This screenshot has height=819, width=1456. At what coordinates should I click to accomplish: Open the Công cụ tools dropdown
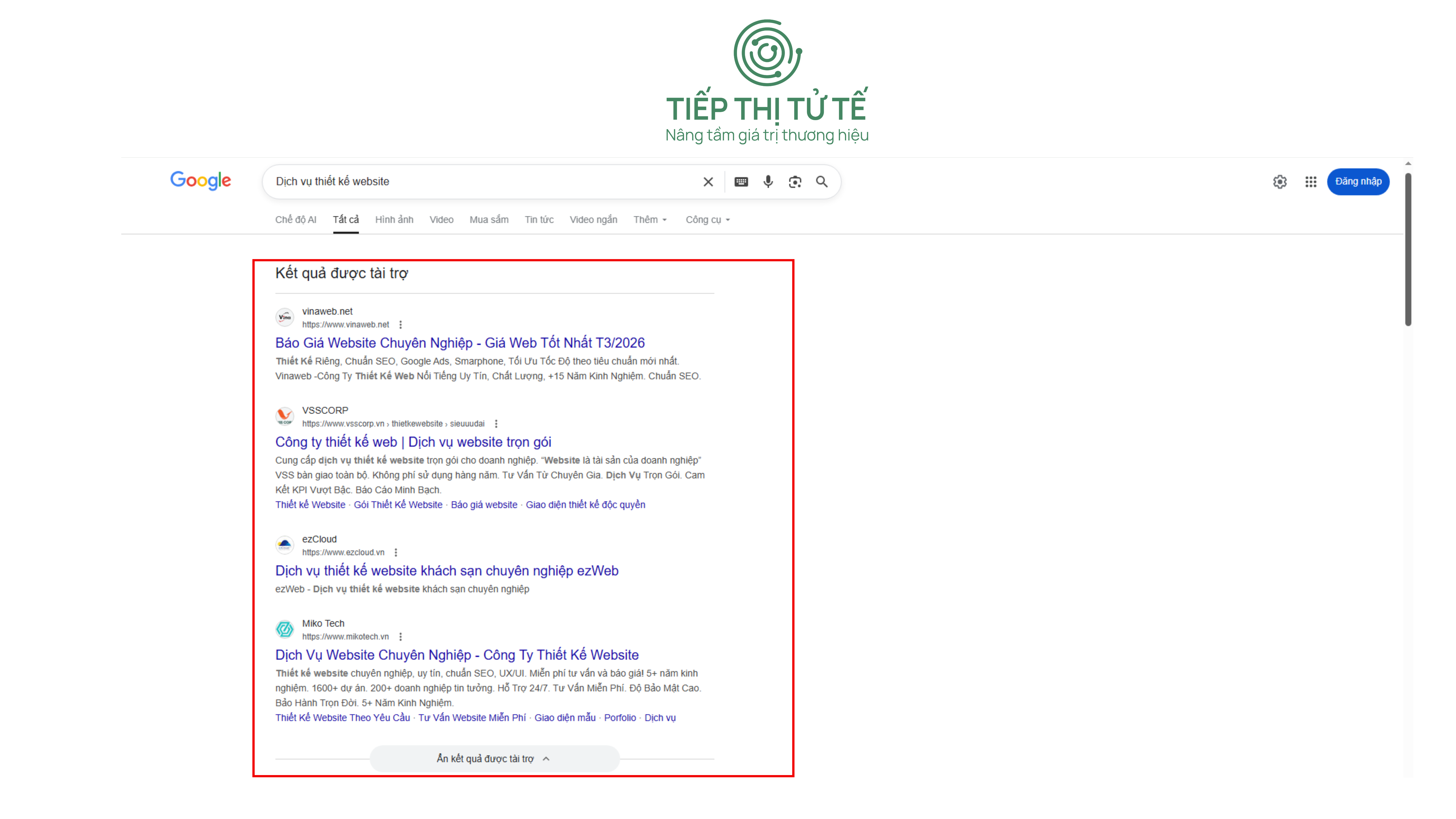point(708,219)
